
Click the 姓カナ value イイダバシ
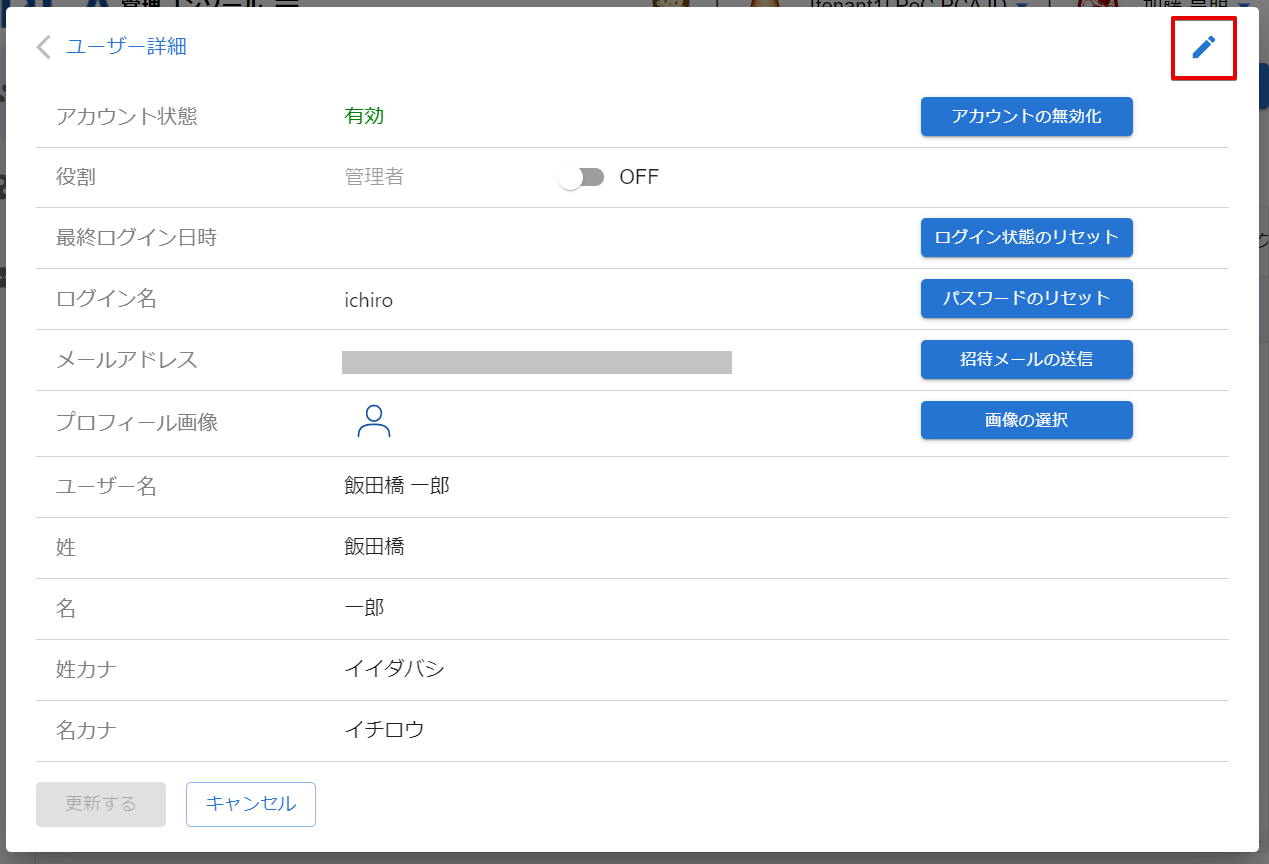(394, 669)
